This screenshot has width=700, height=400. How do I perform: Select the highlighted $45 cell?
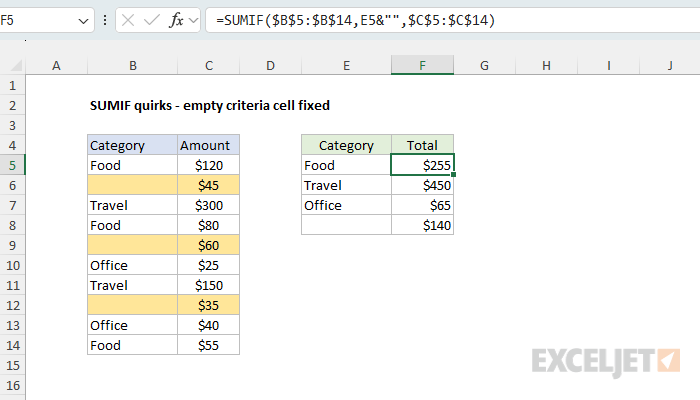tap(208, 185)
